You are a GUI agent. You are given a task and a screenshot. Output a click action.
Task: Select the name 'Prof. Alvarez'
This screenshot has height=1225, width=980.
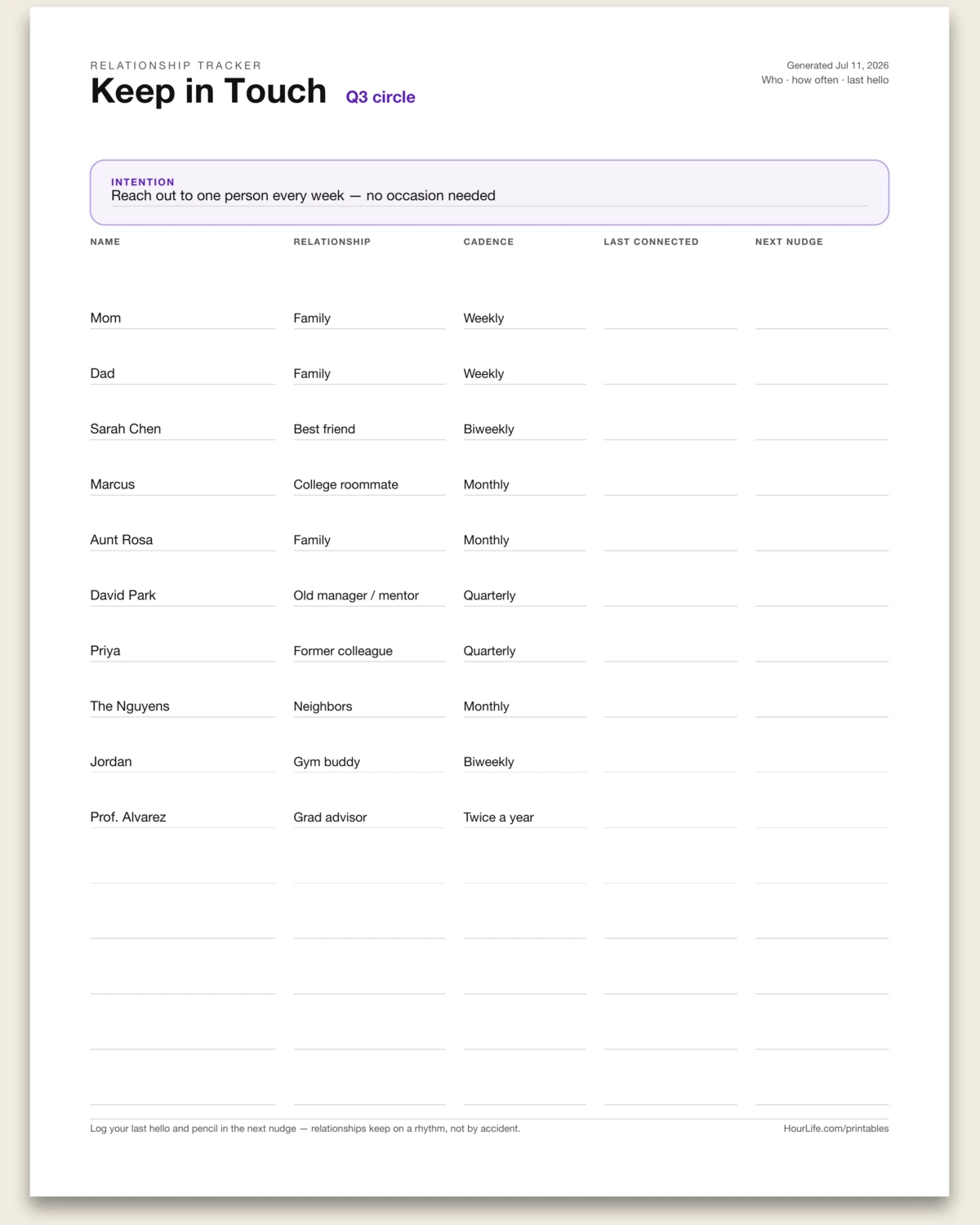(x=128, y=818)
